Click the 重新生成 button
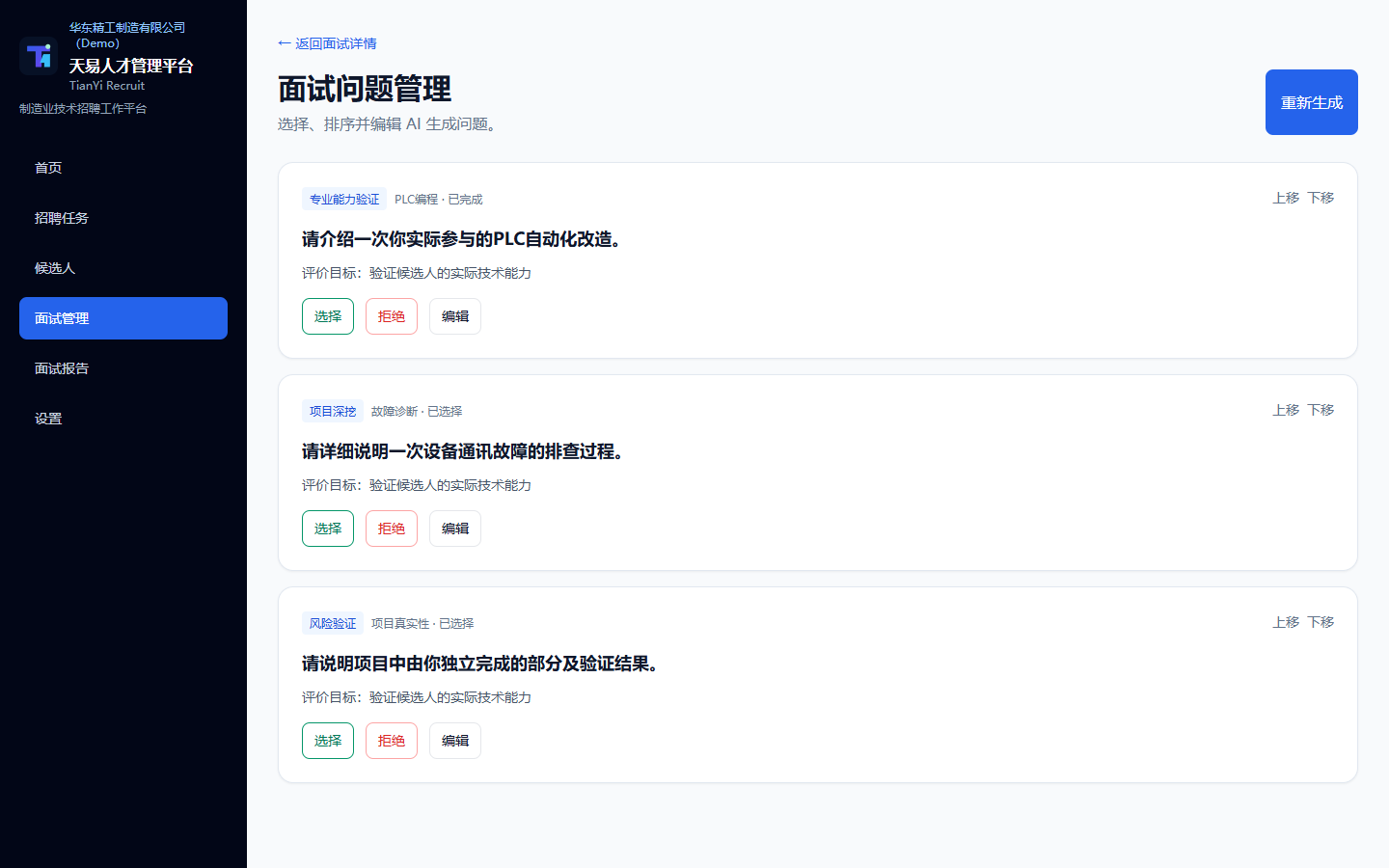The height and width of the screenshot is (868, 1389). [x=1312, y=102]
